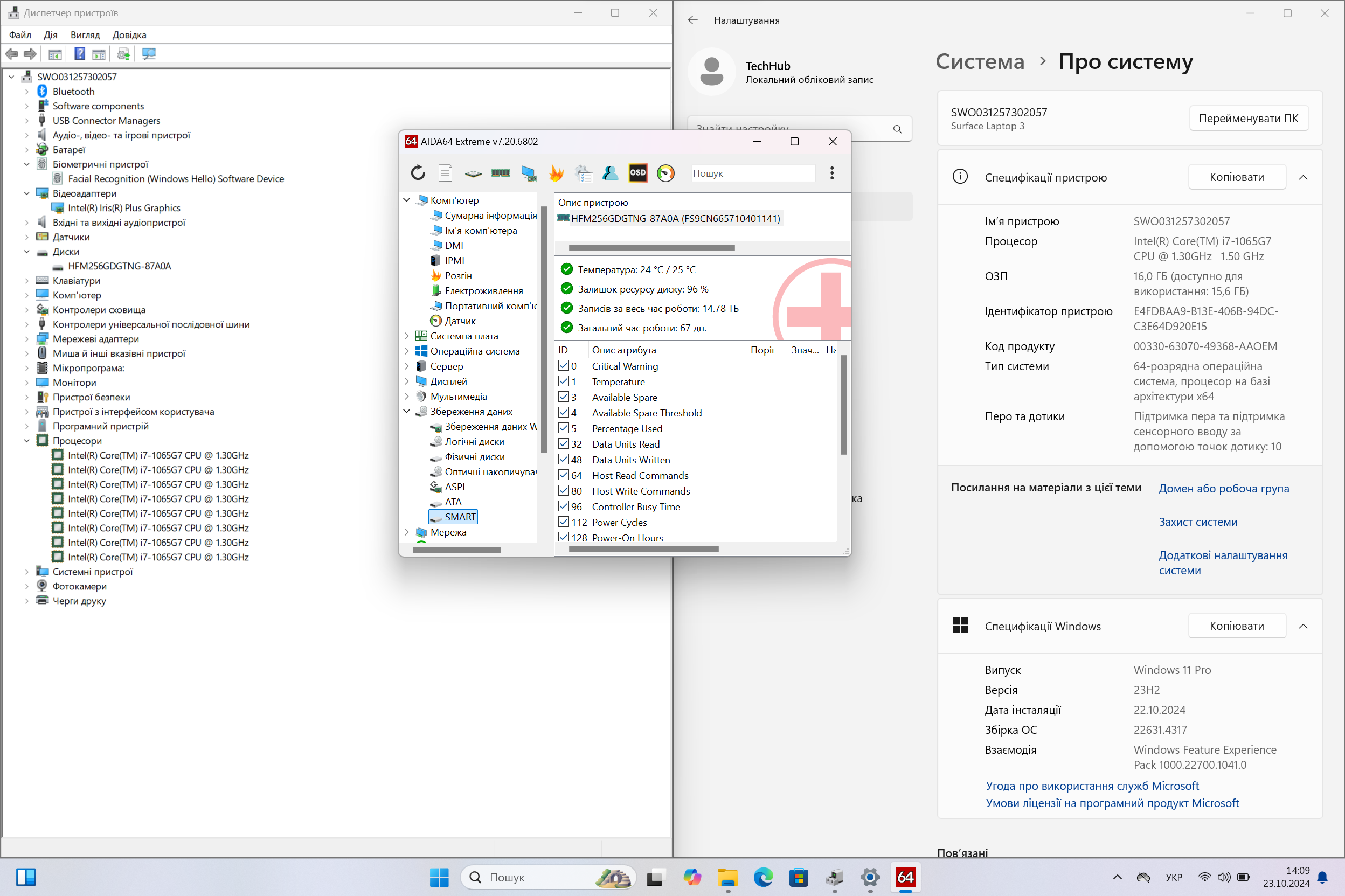Click Back arrow in Device Manager toolbar
Viewport: 1345px width, 896px height.
tap(11, 54)
